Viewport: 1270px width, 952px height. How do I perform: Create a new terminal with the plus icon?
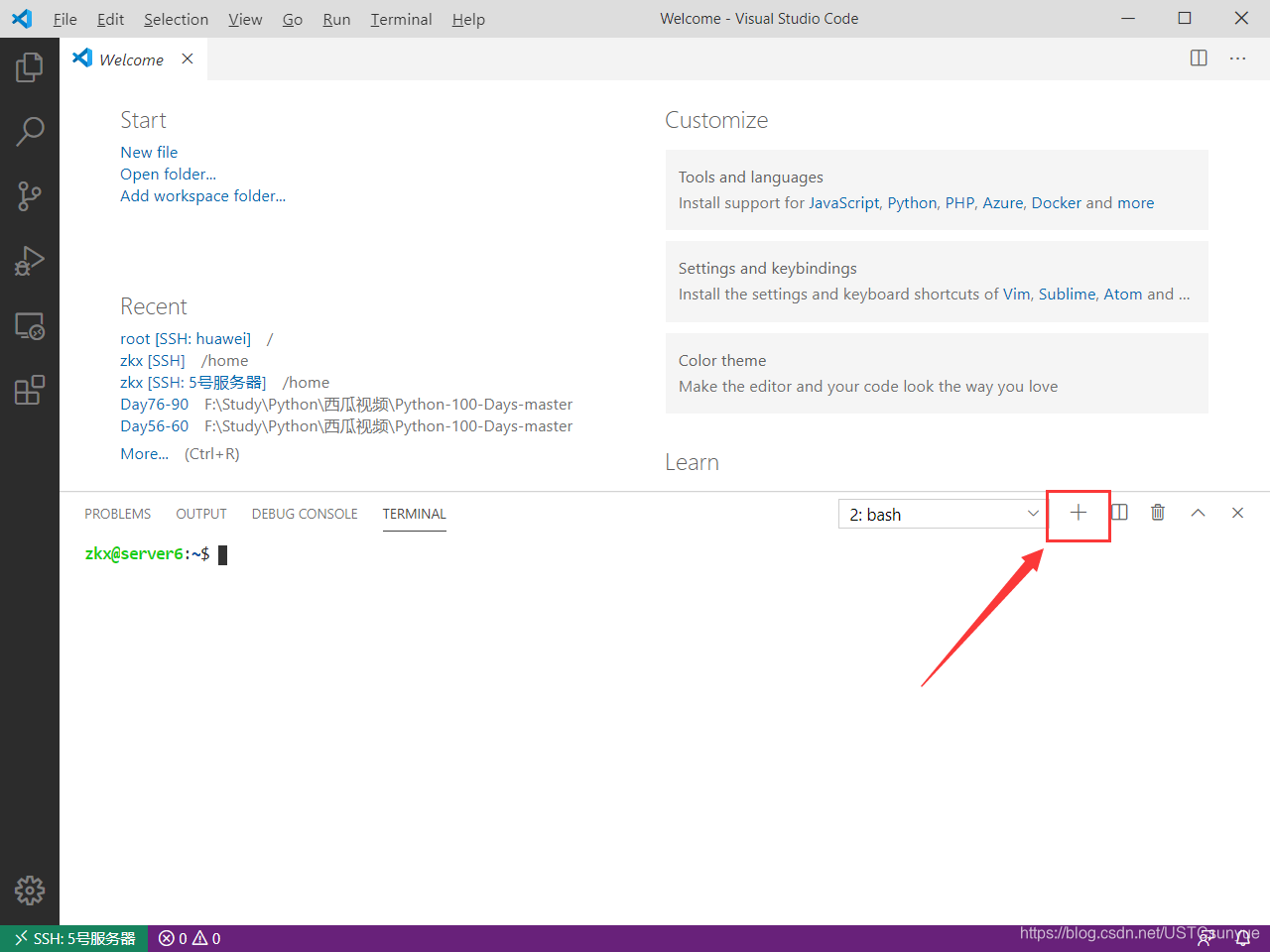(x=1079, y=513)
